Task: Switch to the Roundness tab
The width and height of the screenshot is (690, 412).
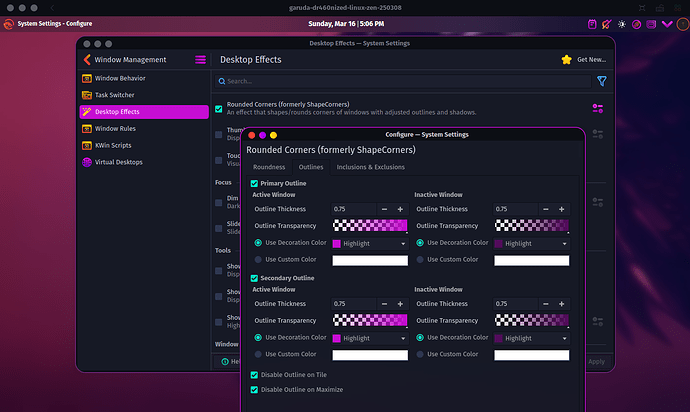Action: click(269, 167)
